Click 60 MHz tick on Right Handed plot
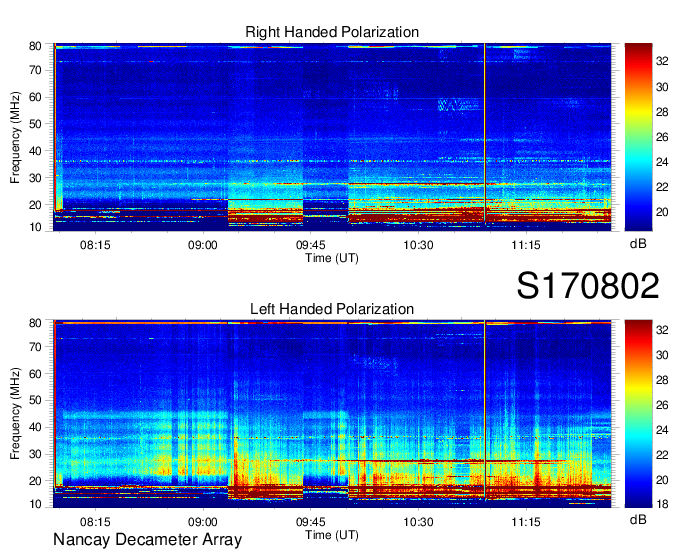 [x=35, y=97]
